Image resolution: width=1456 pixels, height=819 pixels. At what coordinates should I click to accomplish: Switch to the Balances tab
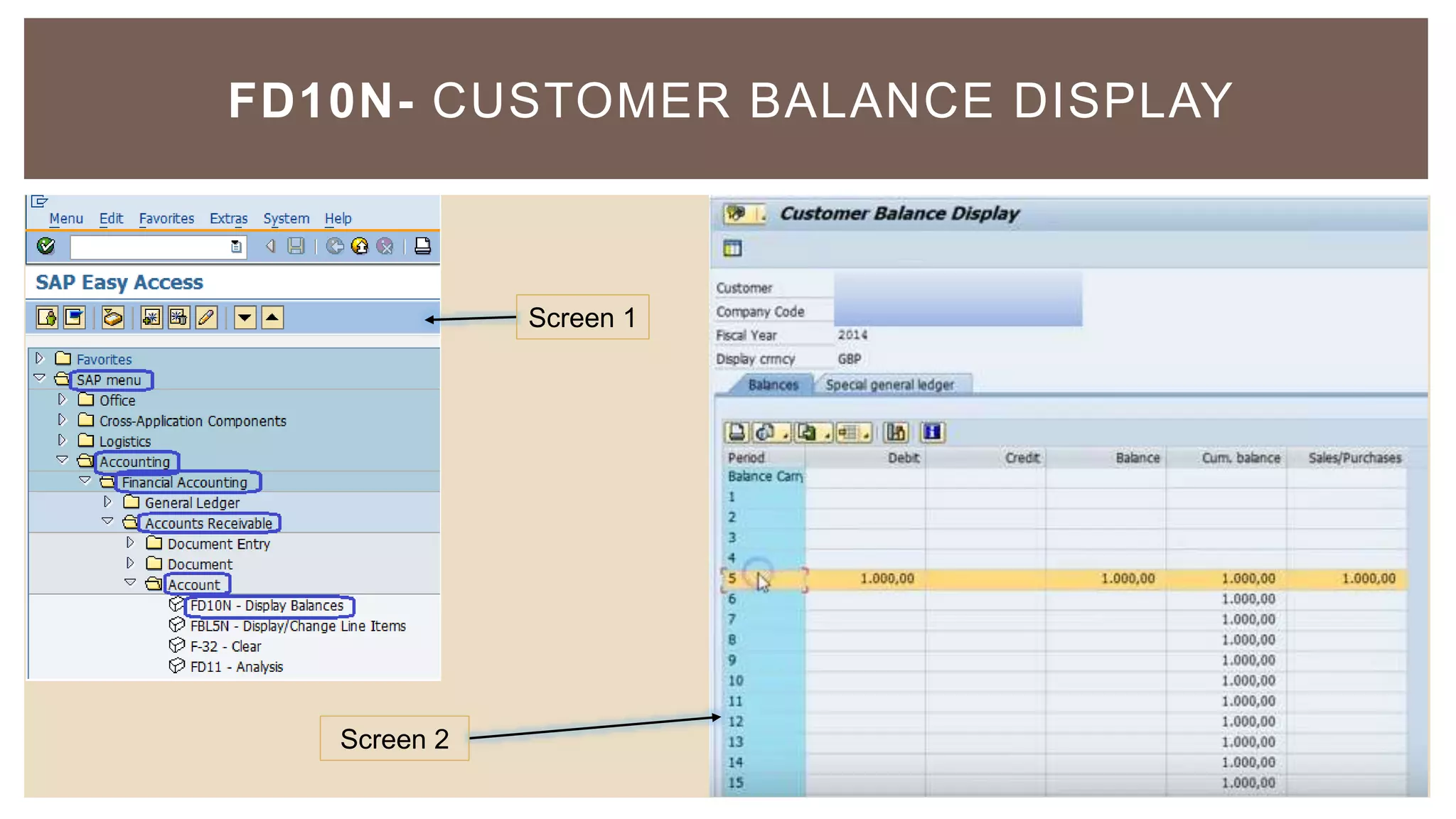[x=773, y=385]
